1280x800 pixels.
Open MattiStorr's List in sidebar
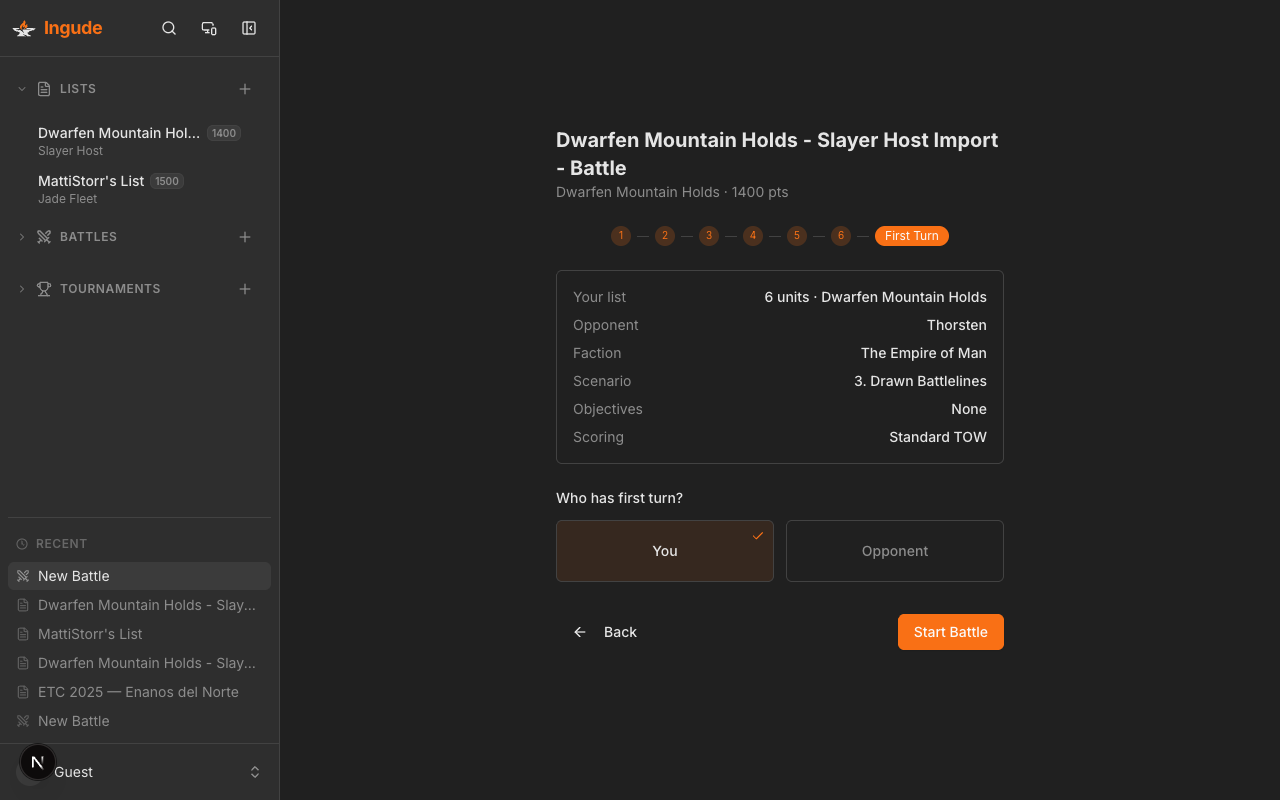[91, 181]
